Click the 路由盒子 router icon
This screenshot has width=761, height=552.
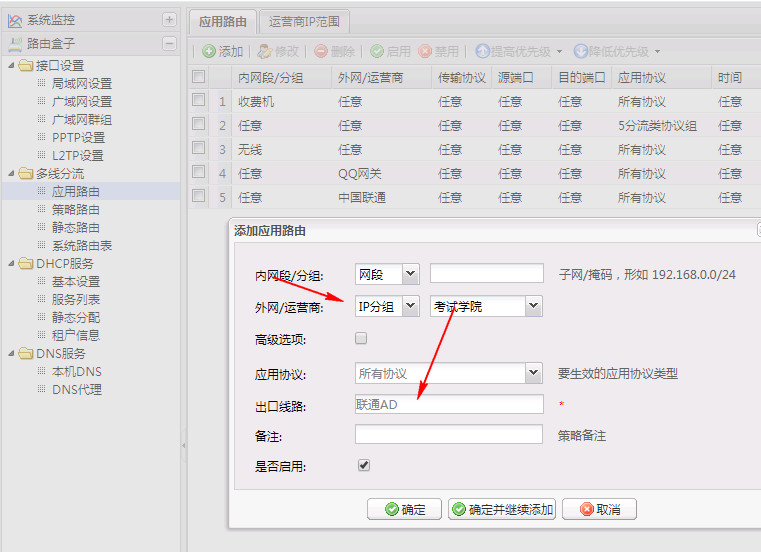(15, 44)
